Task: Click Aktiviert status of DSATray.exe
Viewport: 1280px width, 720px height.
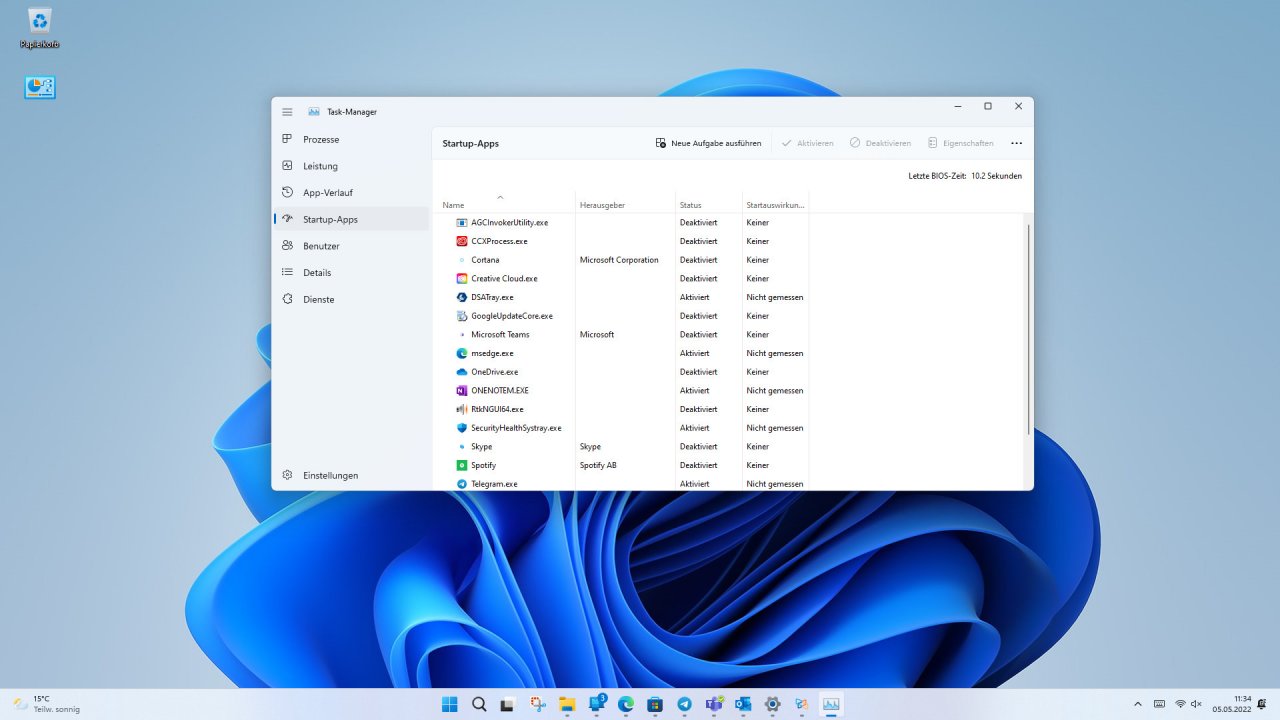Action: click(695, 297)
